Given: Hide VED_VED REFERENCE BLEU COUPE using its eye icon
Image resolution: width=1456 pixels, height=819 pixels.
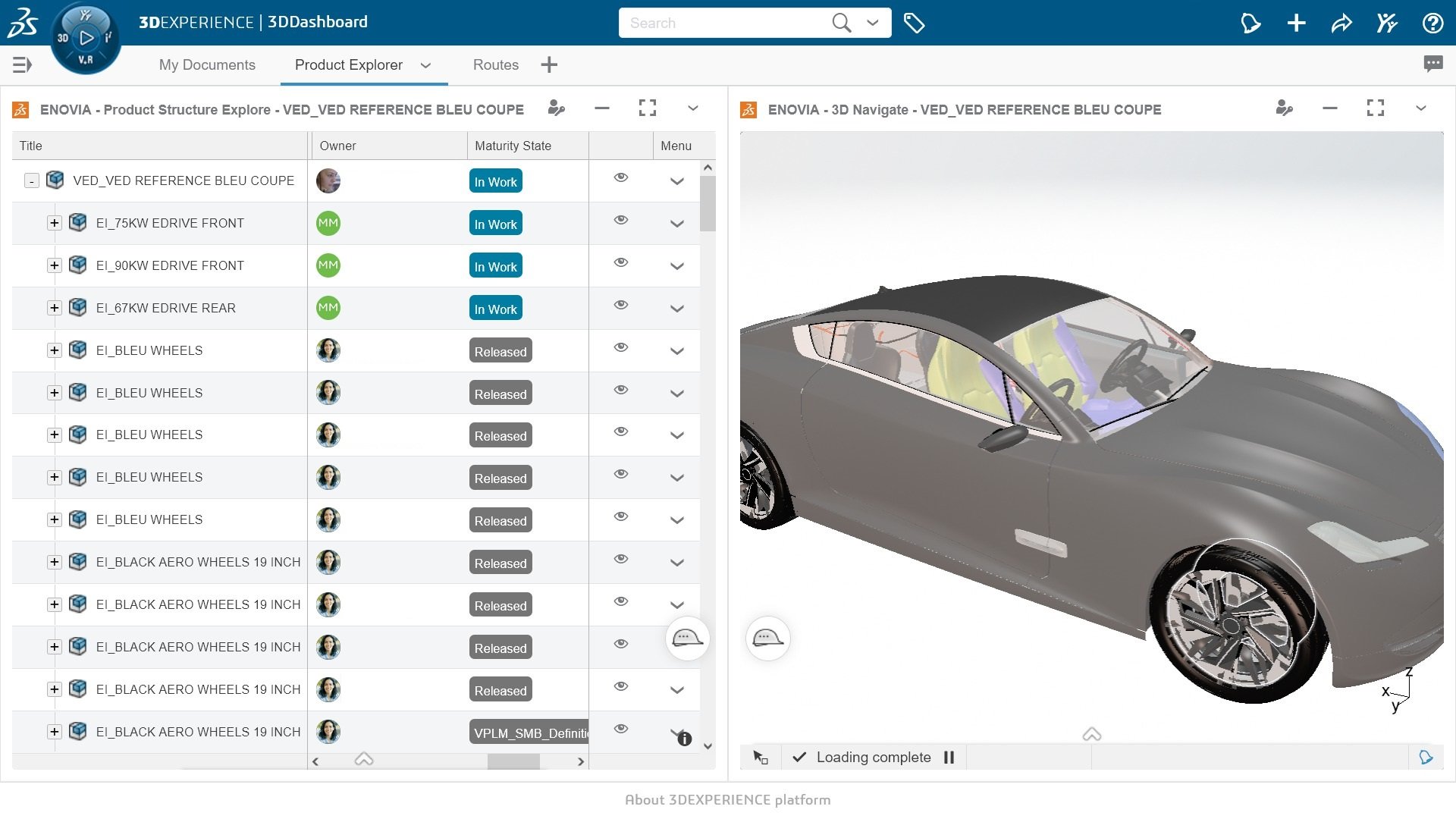Looking at the screenshot, I should [621, 177].
